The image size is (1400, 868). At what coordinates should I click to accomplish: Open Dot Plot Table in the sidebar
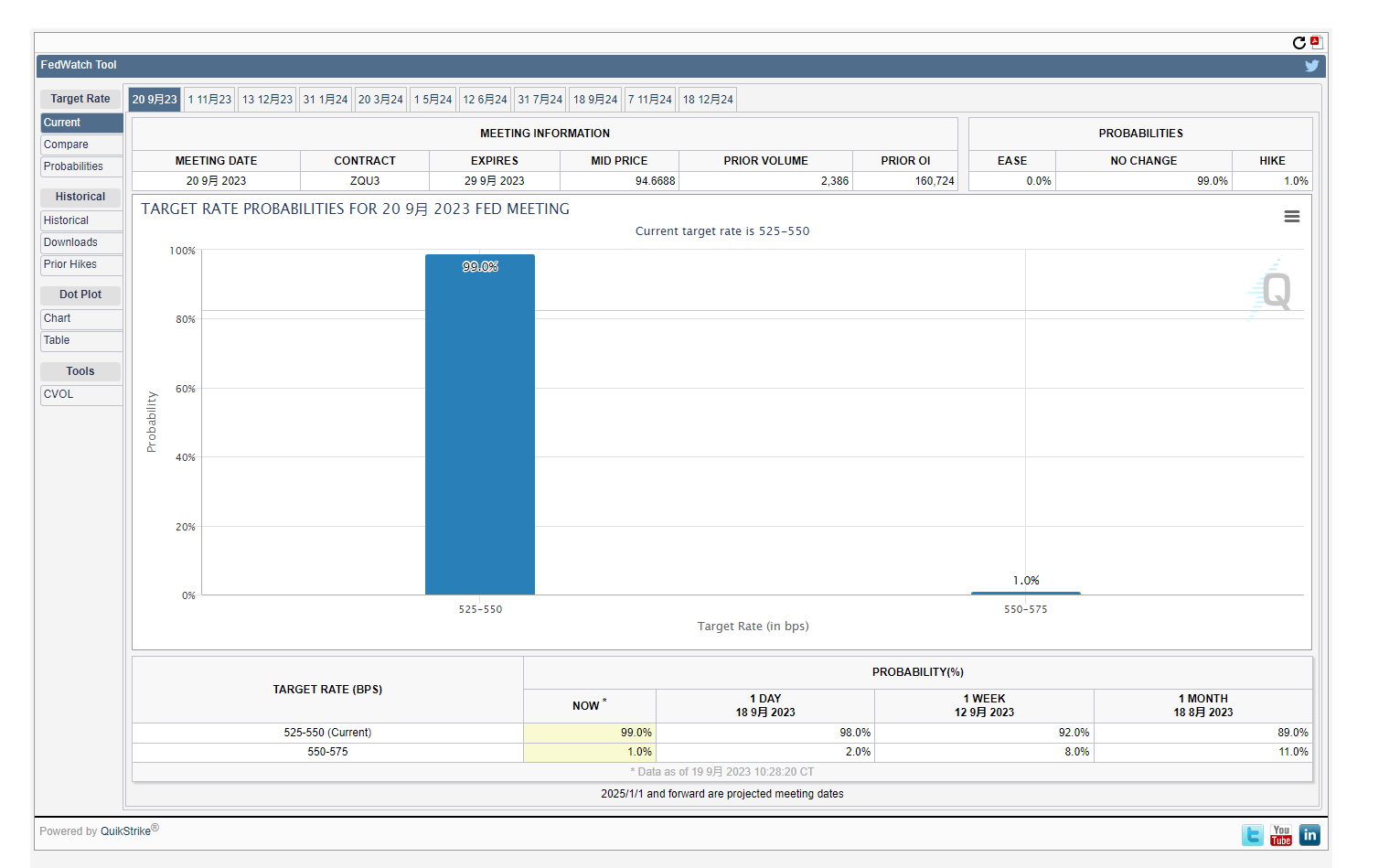[x=81, y=340]
